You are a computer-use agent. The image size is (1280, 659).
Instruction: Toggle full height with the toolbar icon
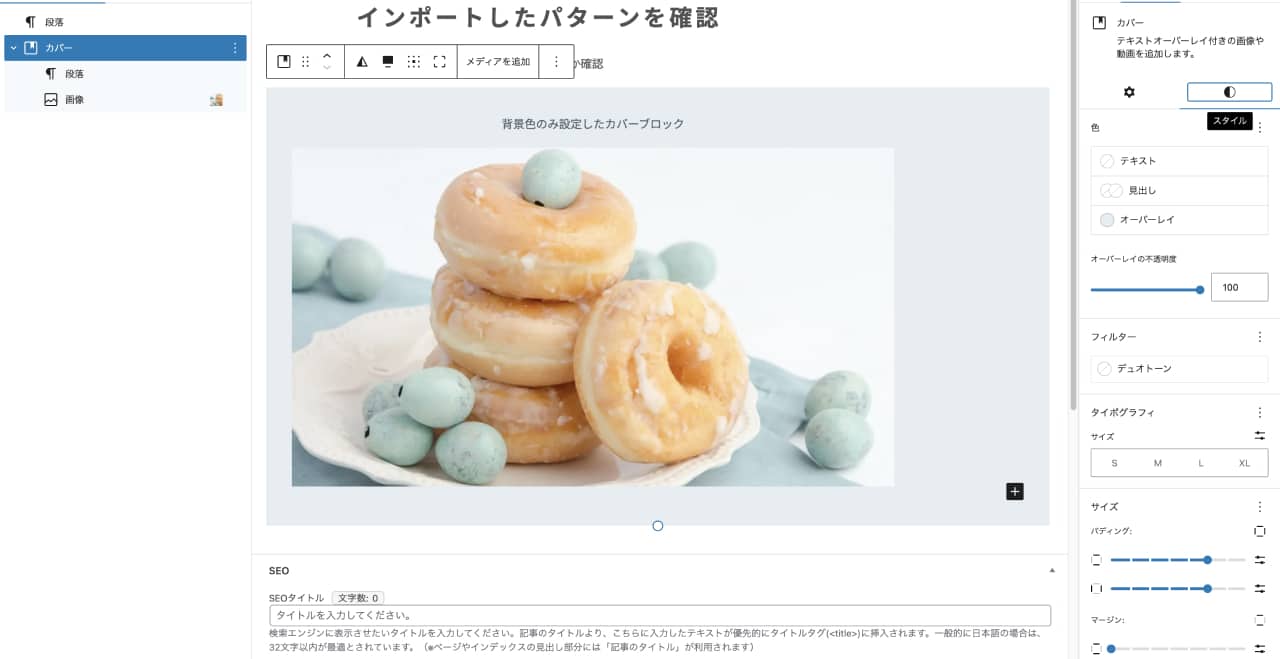pyautogui.click(x=439, y=62)
